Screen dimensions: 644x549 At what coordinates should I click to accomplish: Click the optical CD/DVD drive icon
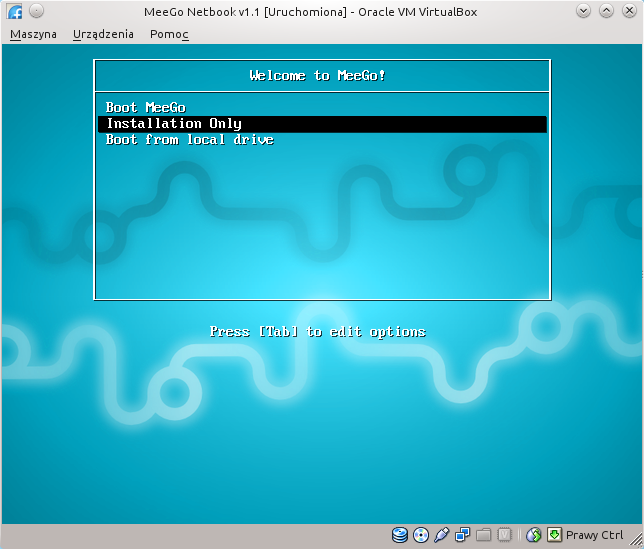[x=421, y=535]
